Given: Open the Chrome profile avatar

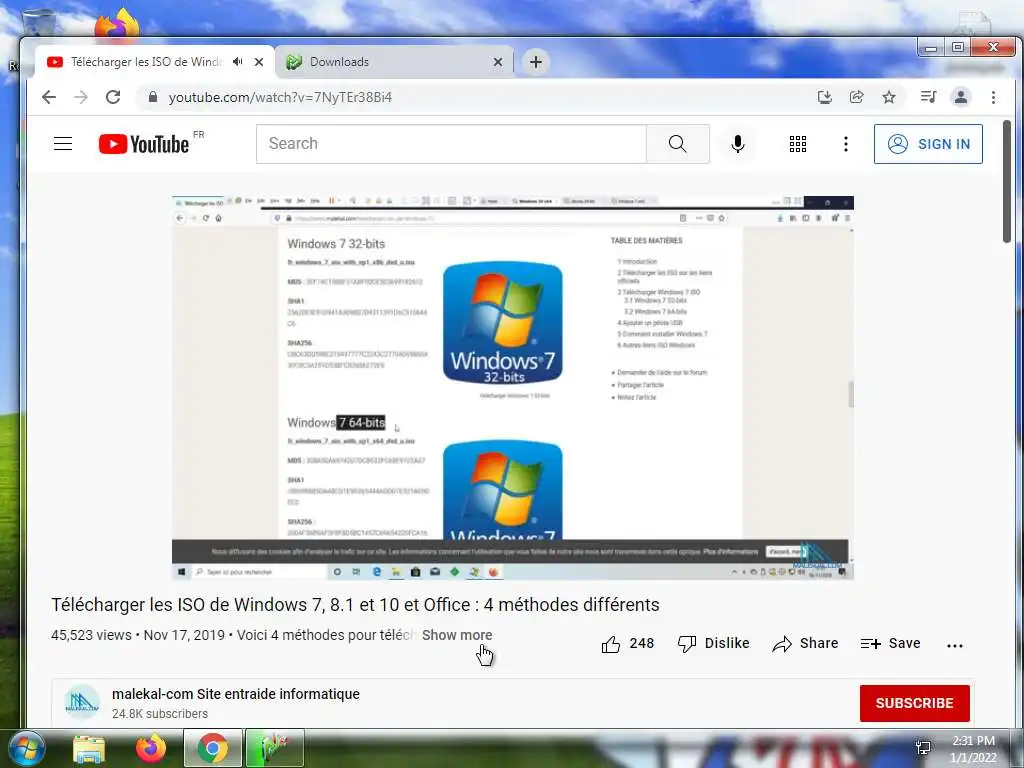Looking at the screenshot, I should (961, 97).
